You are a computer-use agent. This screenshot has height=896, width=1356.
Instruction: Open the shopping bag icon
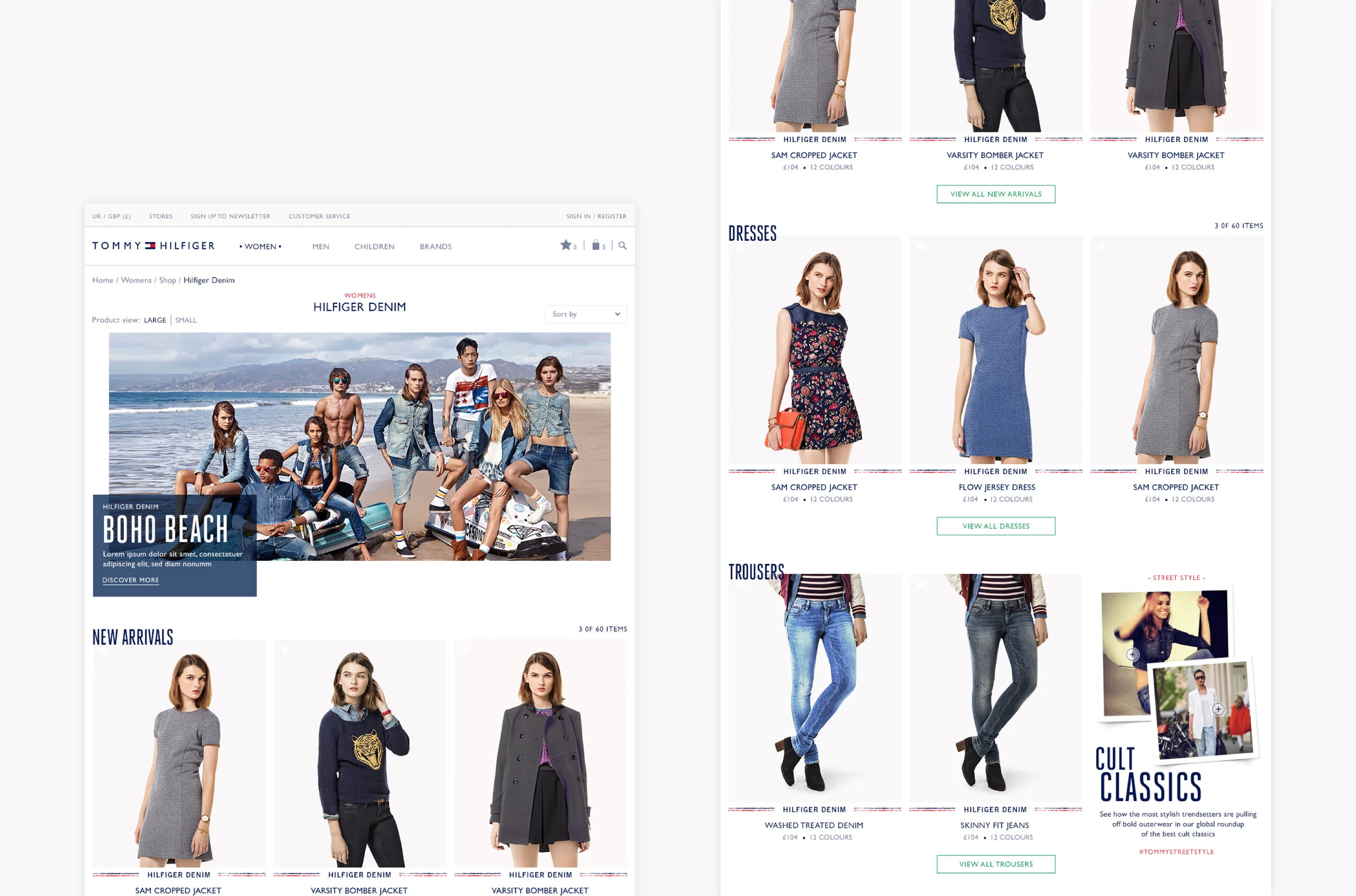(596, 245)
